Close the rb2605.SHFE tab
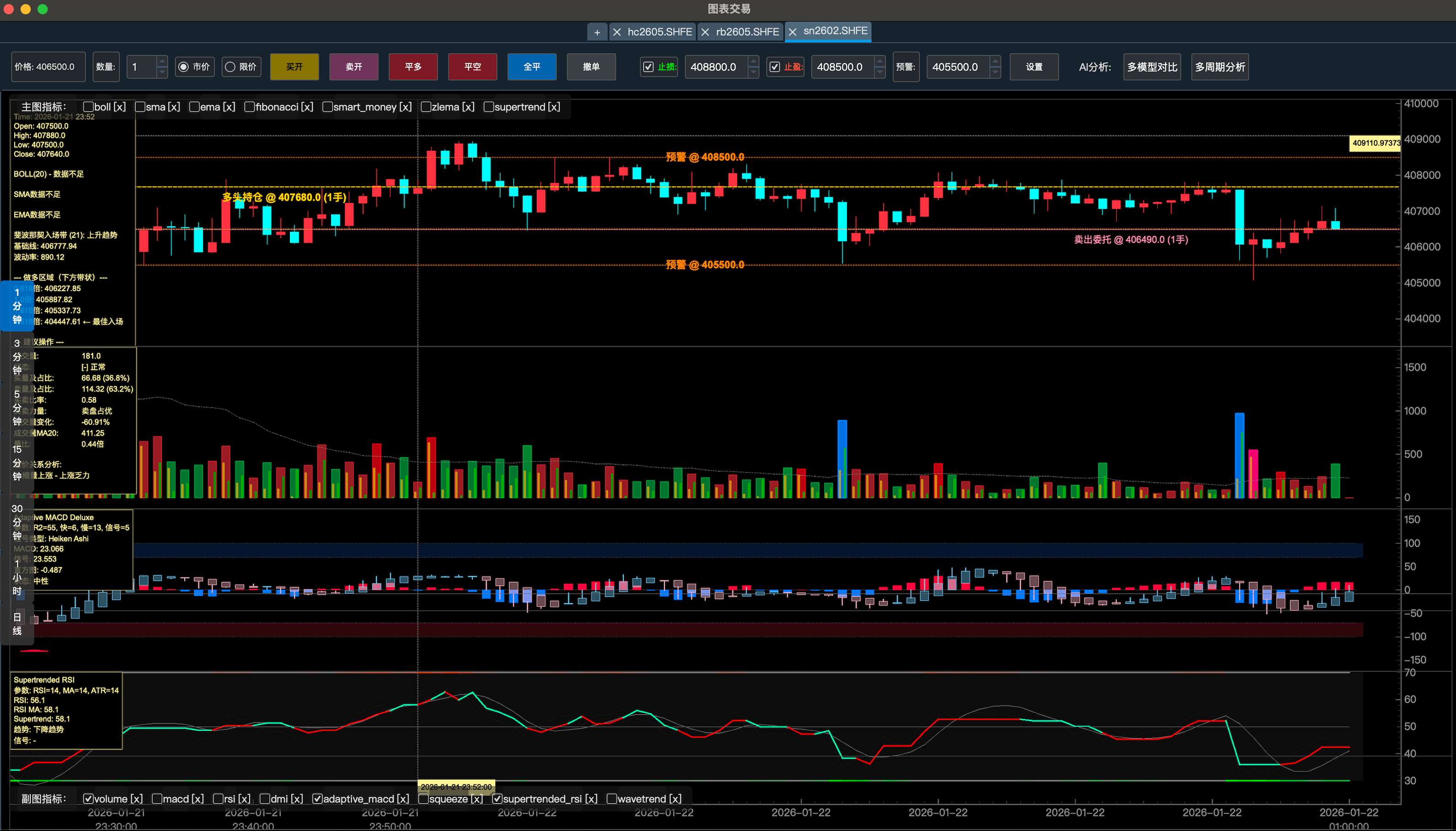The image size is (1456, 831). [705, 32]
